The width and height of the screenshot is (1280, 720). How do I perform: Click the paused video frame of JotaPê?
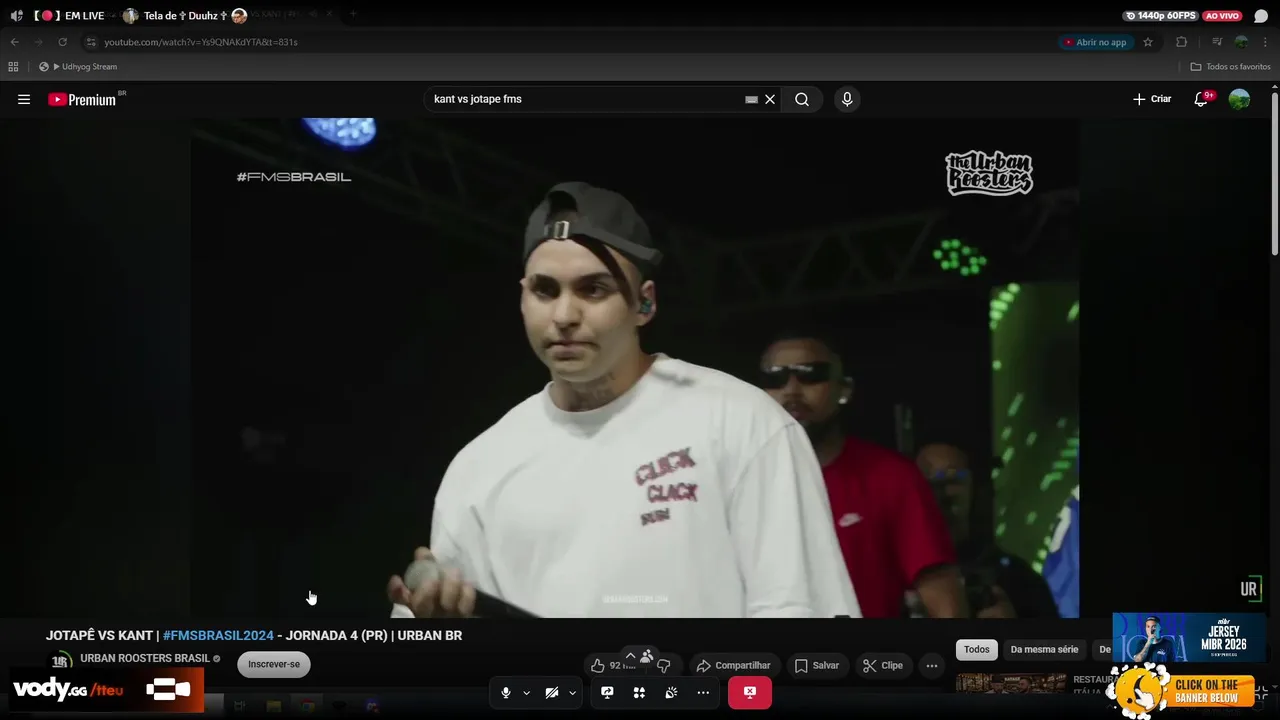click(635, 367)
